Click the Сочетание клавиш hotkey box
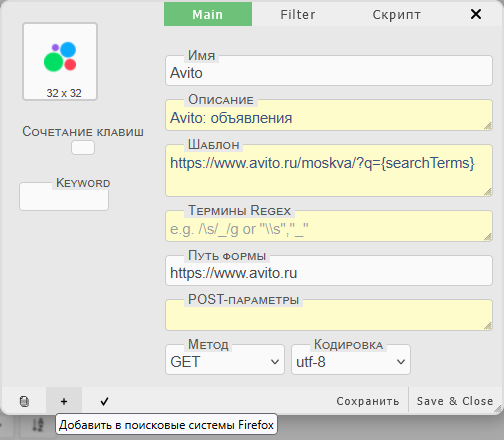Screen dimensions: 504x440 (83, 148)
